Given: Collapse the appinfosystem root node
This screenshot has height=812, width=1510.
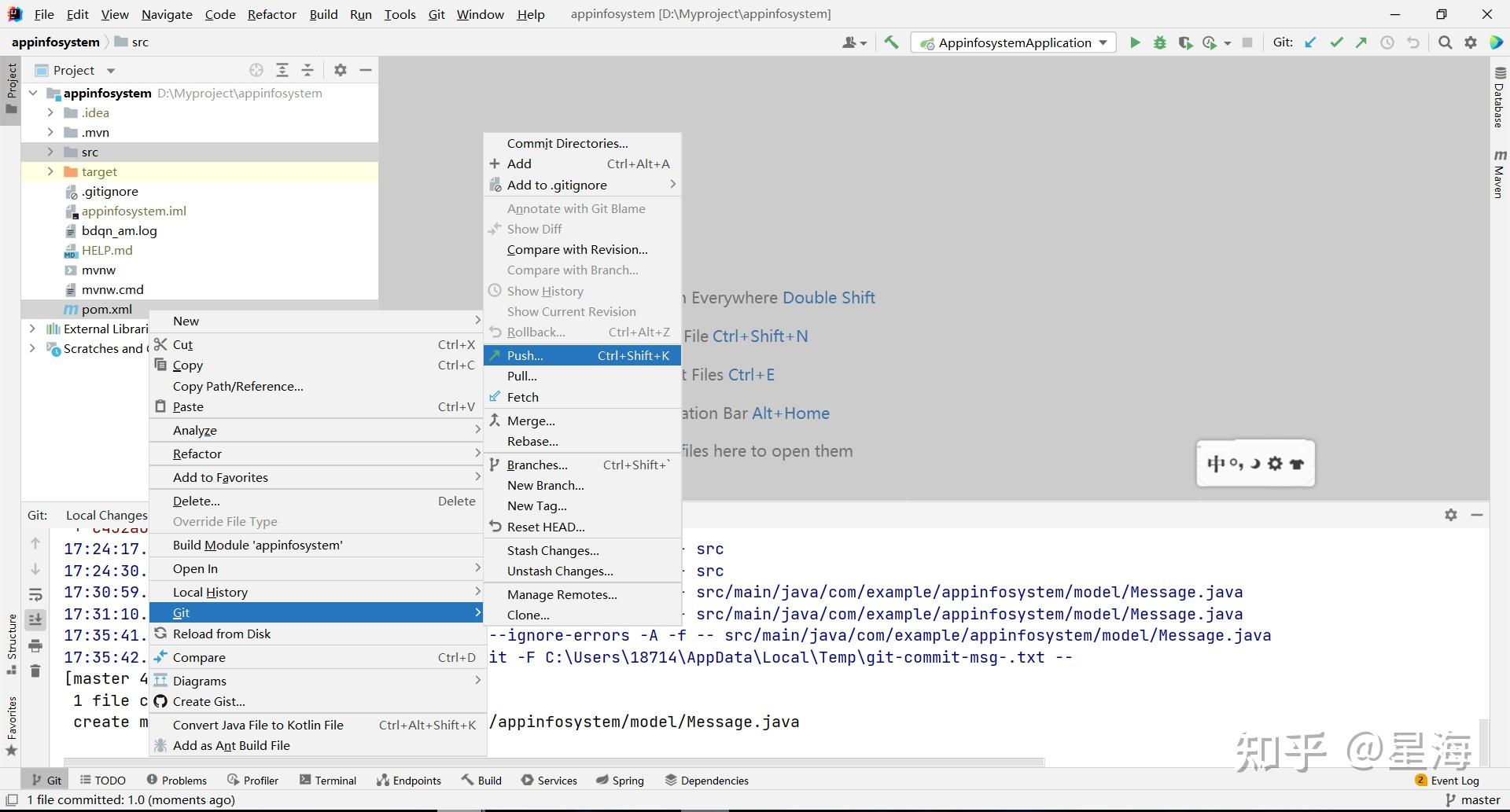Looking at the screenshot, I should click(x=33, y=93).
